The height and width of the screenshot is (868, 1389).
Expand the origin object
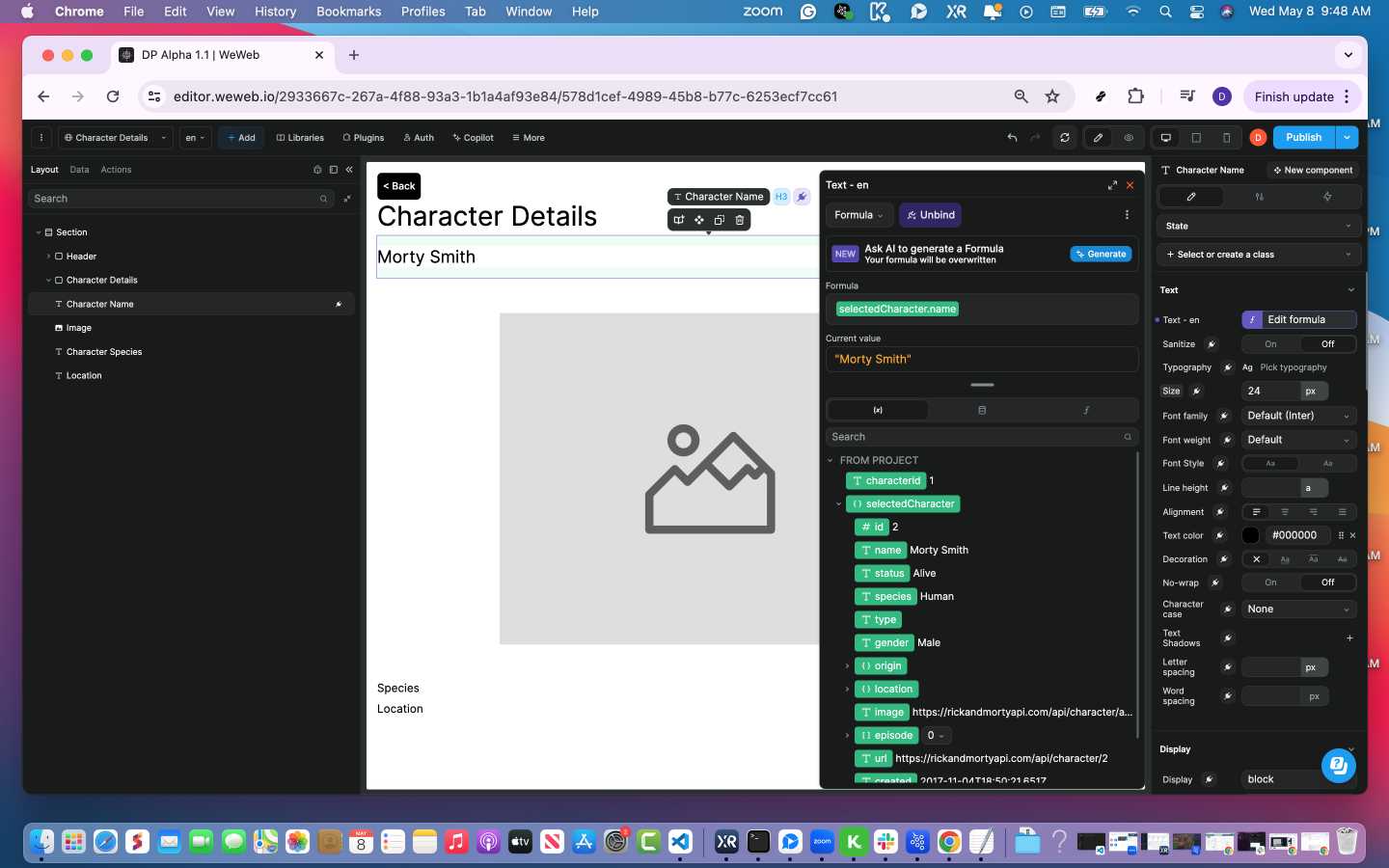click(x=848, y=666)
